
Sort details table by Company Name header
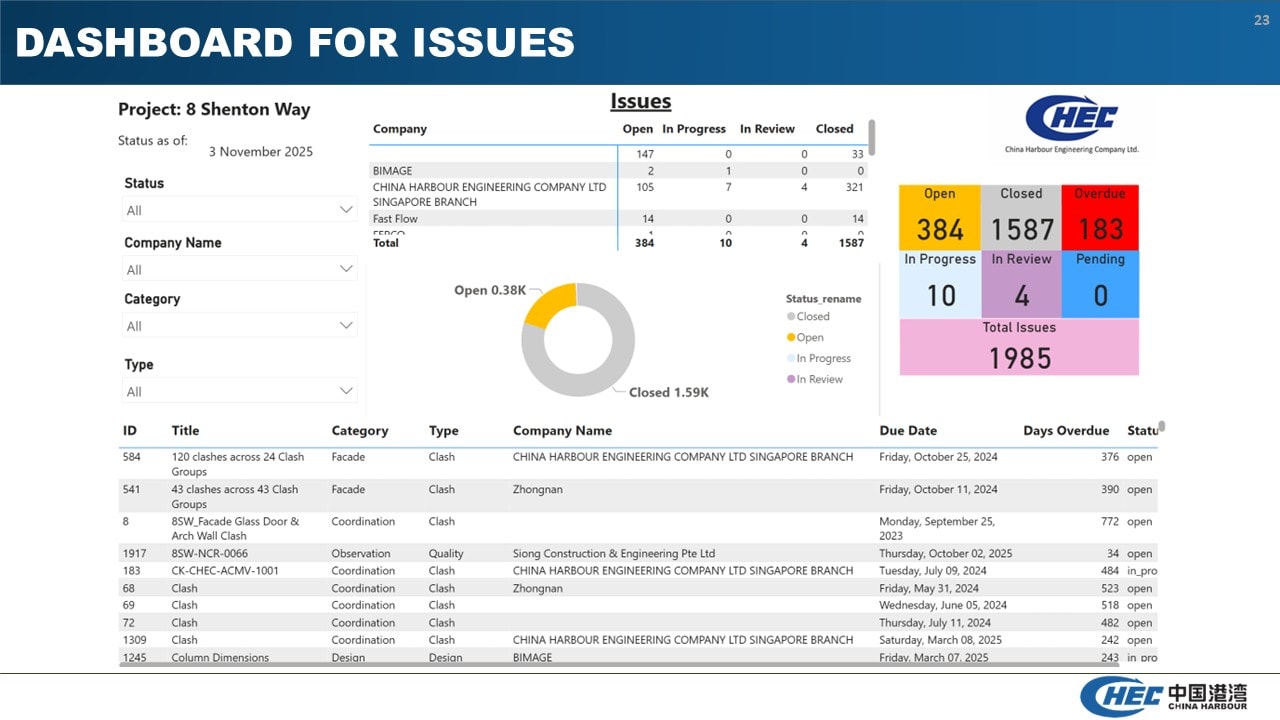point(562,431)
